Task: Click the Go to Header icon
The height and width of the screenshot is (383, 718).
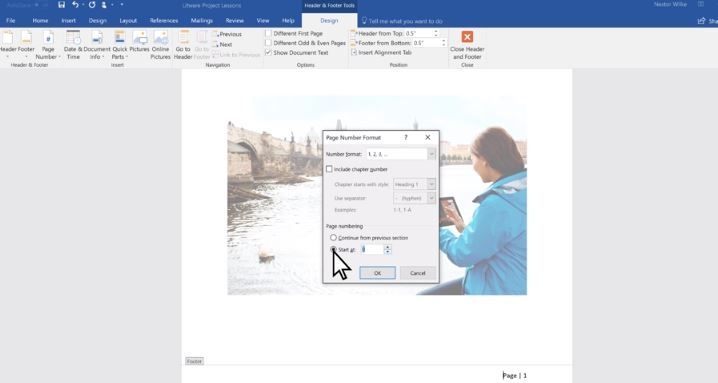Action: click(x=184, y=38)
